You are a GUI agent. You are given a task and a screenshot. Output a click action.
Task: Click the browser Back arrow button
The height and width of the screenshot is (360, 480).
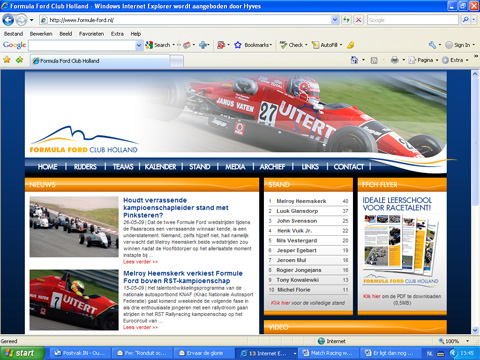click(8, 20)
